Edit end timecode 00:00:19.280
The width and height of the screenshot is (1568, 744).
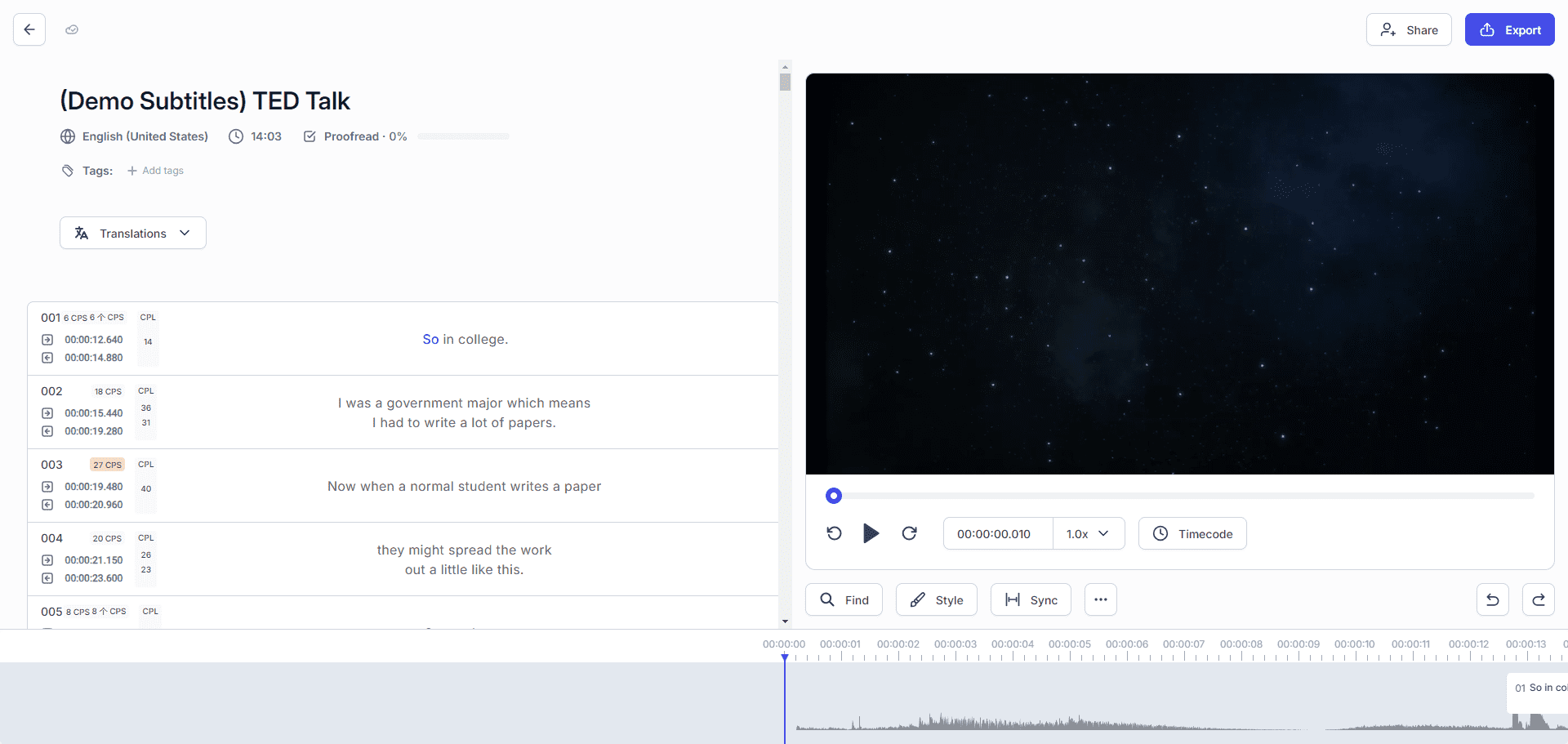point(94,431)
